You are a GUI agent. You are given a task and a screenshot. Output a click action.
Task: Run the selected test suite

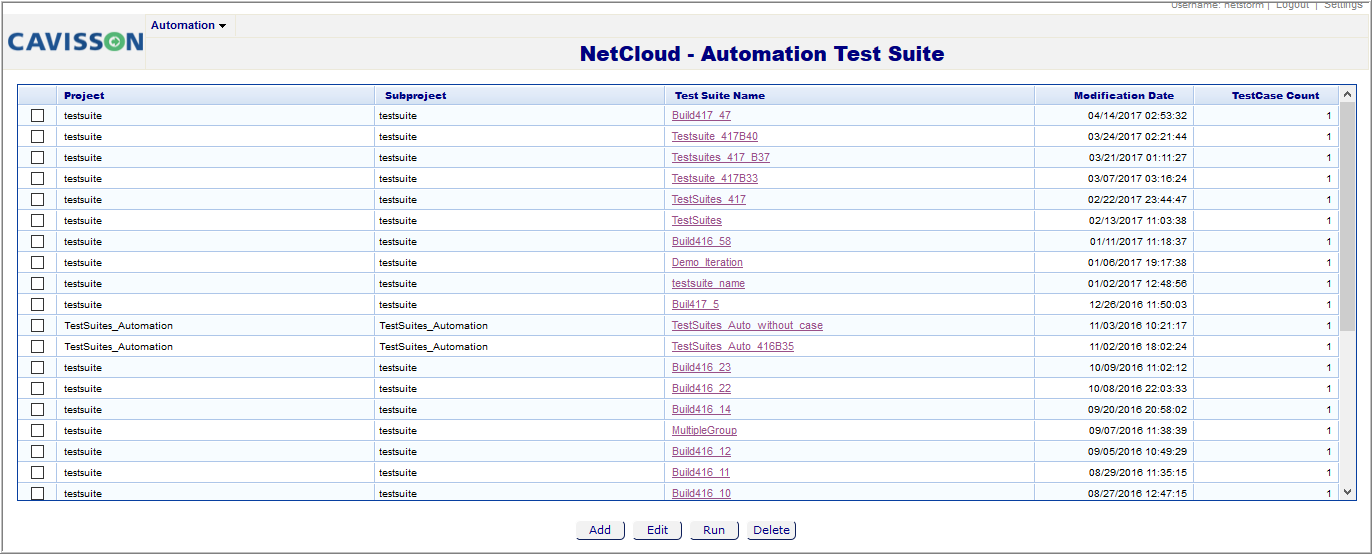pyautogui.click(x=714, y=530)
